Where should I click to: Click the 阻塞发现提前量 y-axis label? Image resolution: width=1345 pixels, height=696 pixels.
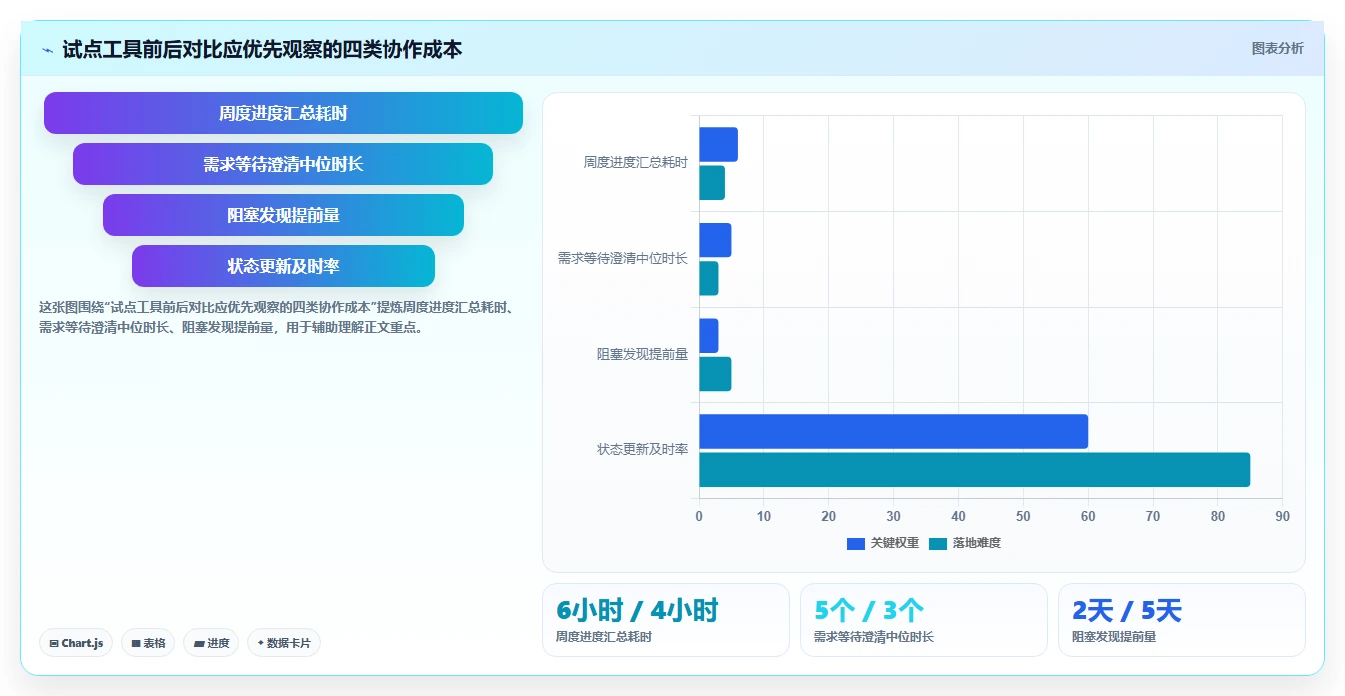(642, 354)
